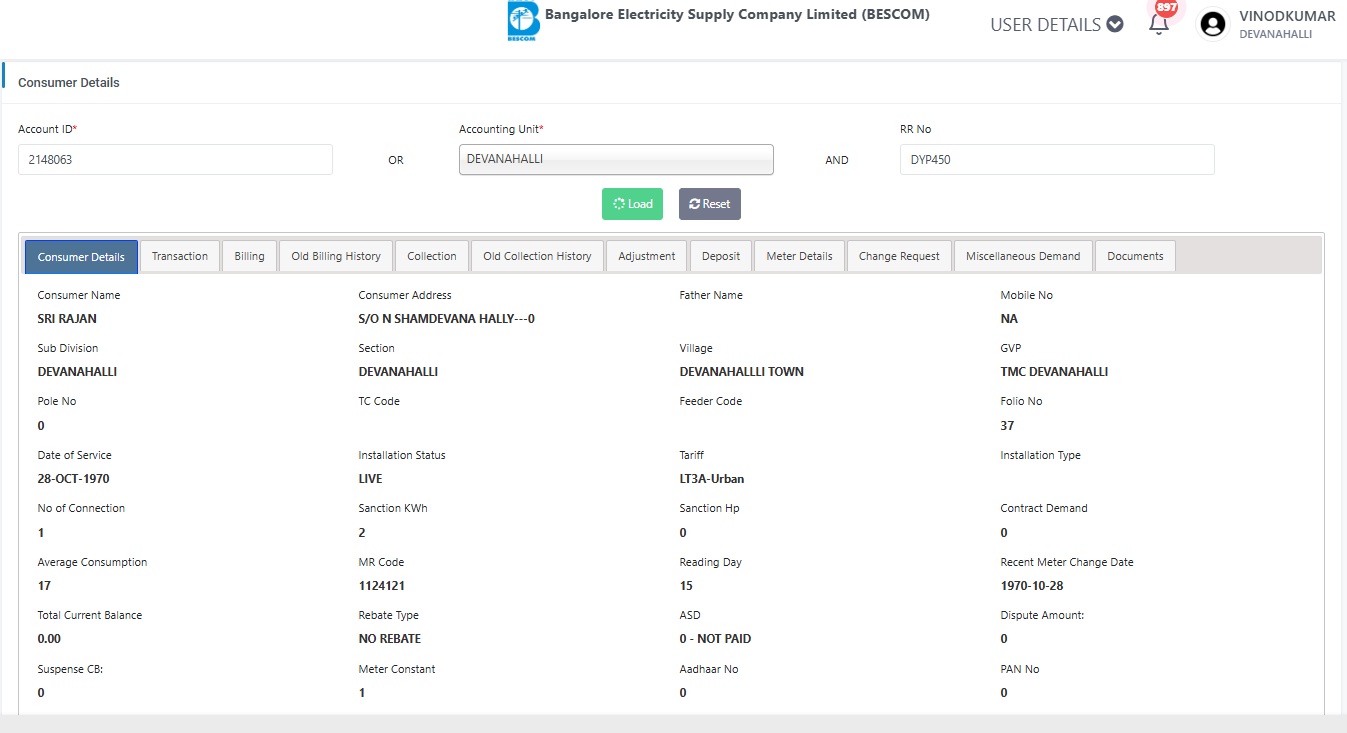Open the Meter Details tab

[799, 256]
